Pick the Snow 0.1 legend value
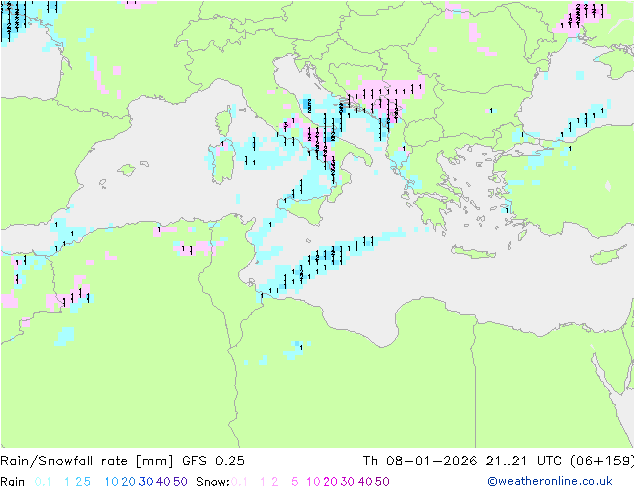 (239, 482)
